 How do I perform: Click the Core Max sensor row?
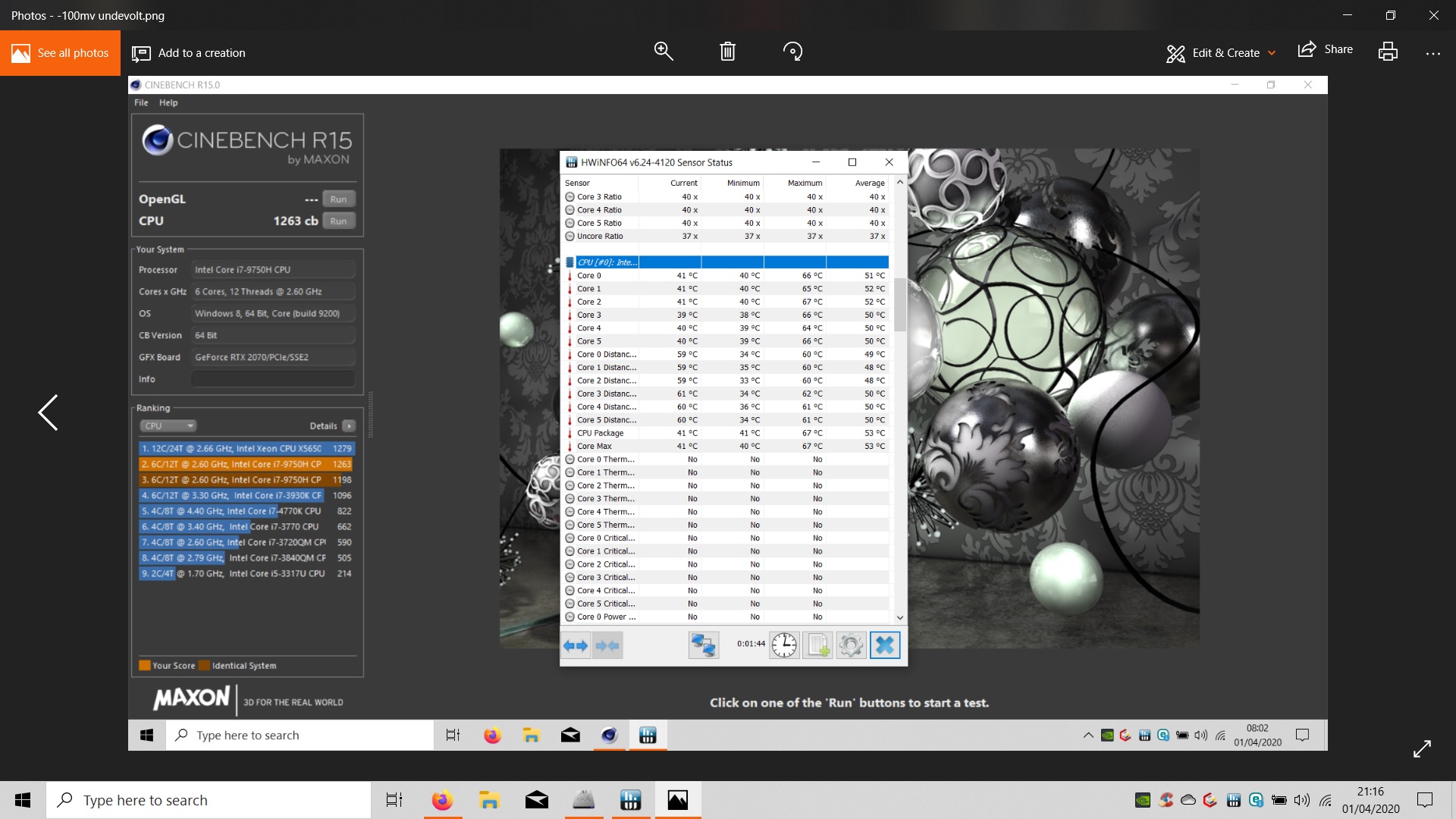click(726, 446)
